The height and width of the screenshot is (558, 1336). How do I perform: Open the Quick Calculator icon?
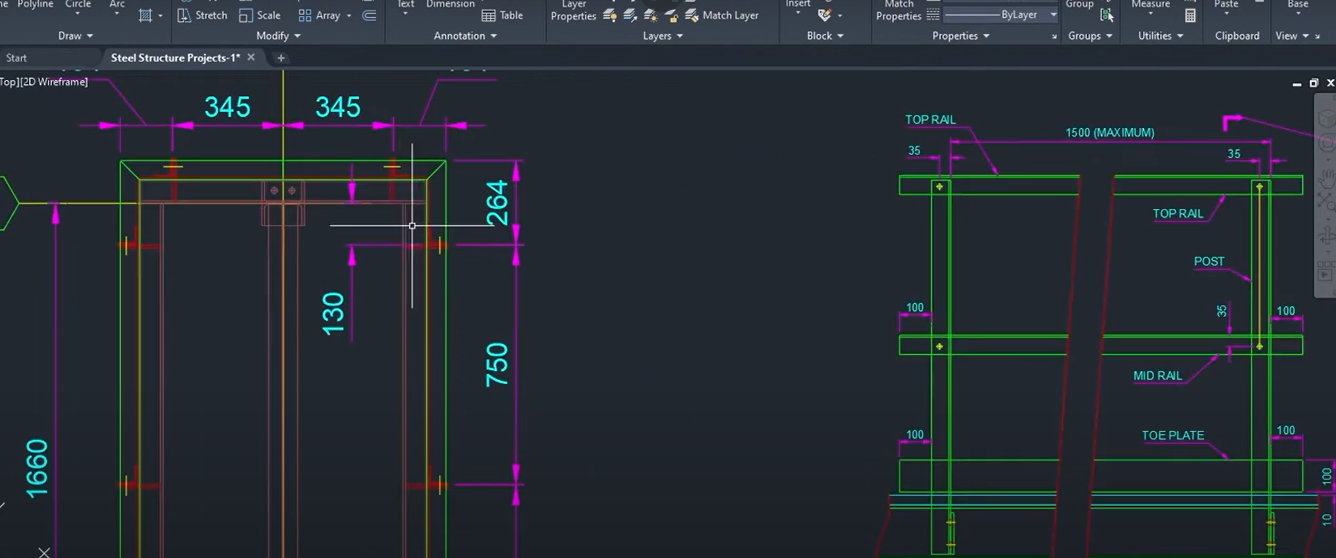tap(1190, 15)
